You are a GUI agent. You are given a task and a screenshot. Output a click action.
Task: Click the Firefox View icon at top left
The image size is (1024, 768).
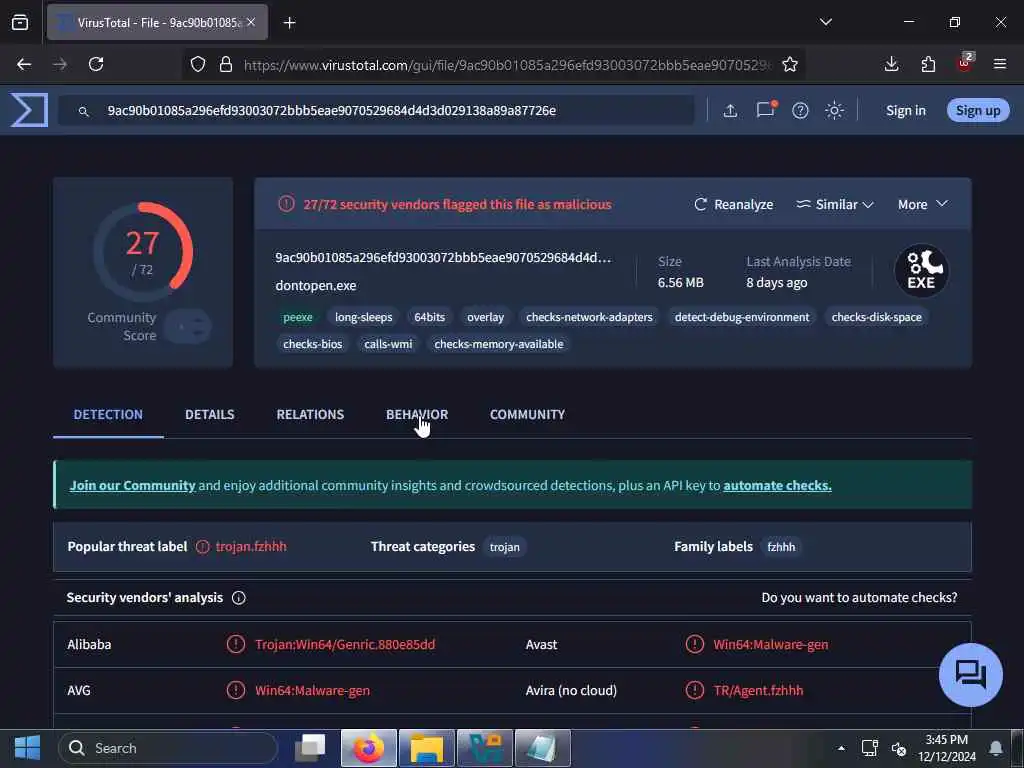20,23
